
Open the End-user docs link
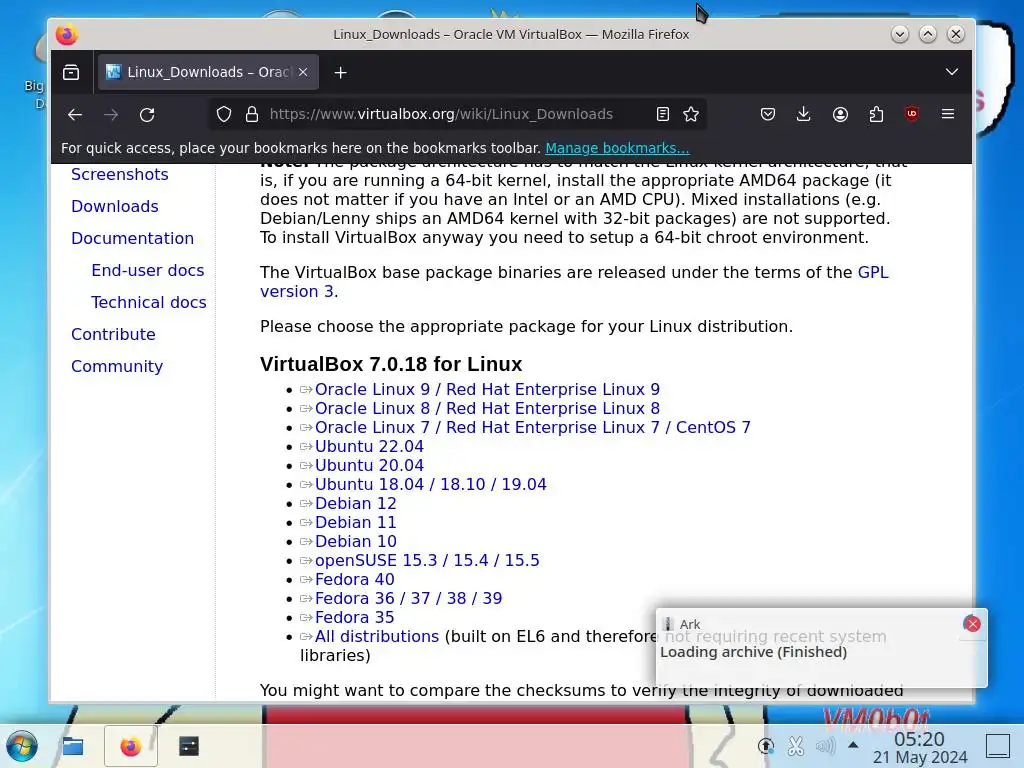148,270
